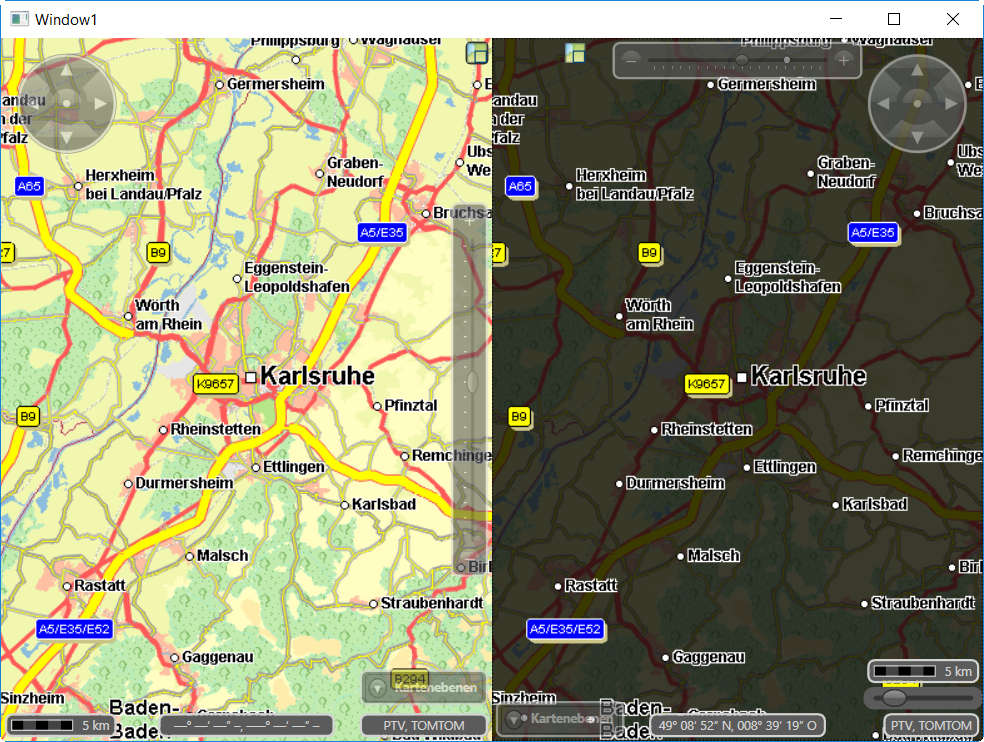Pan left map down with navigation pad arrow
The height and width of the screenshot is (742, 984).
[x=67, y=137]
